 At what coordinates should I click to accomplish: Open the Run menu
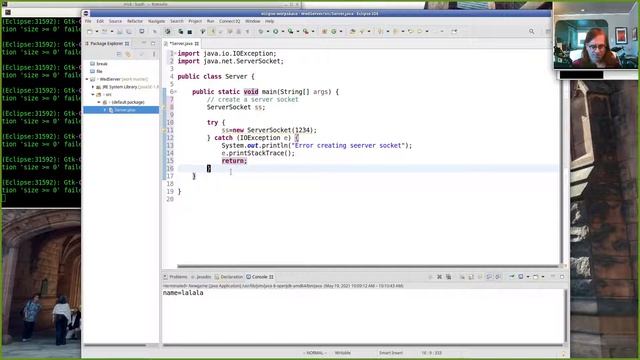pos(210,21)
